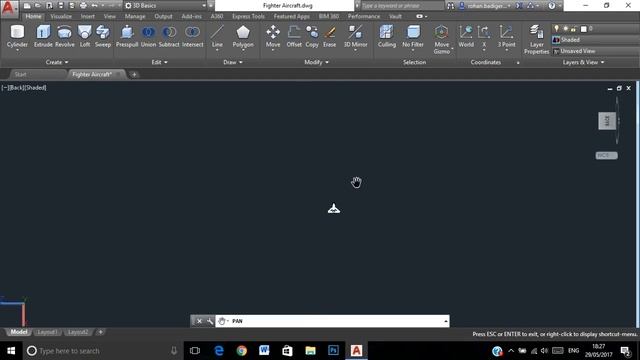Open the Insert ribbon tab

pos(88,16)
